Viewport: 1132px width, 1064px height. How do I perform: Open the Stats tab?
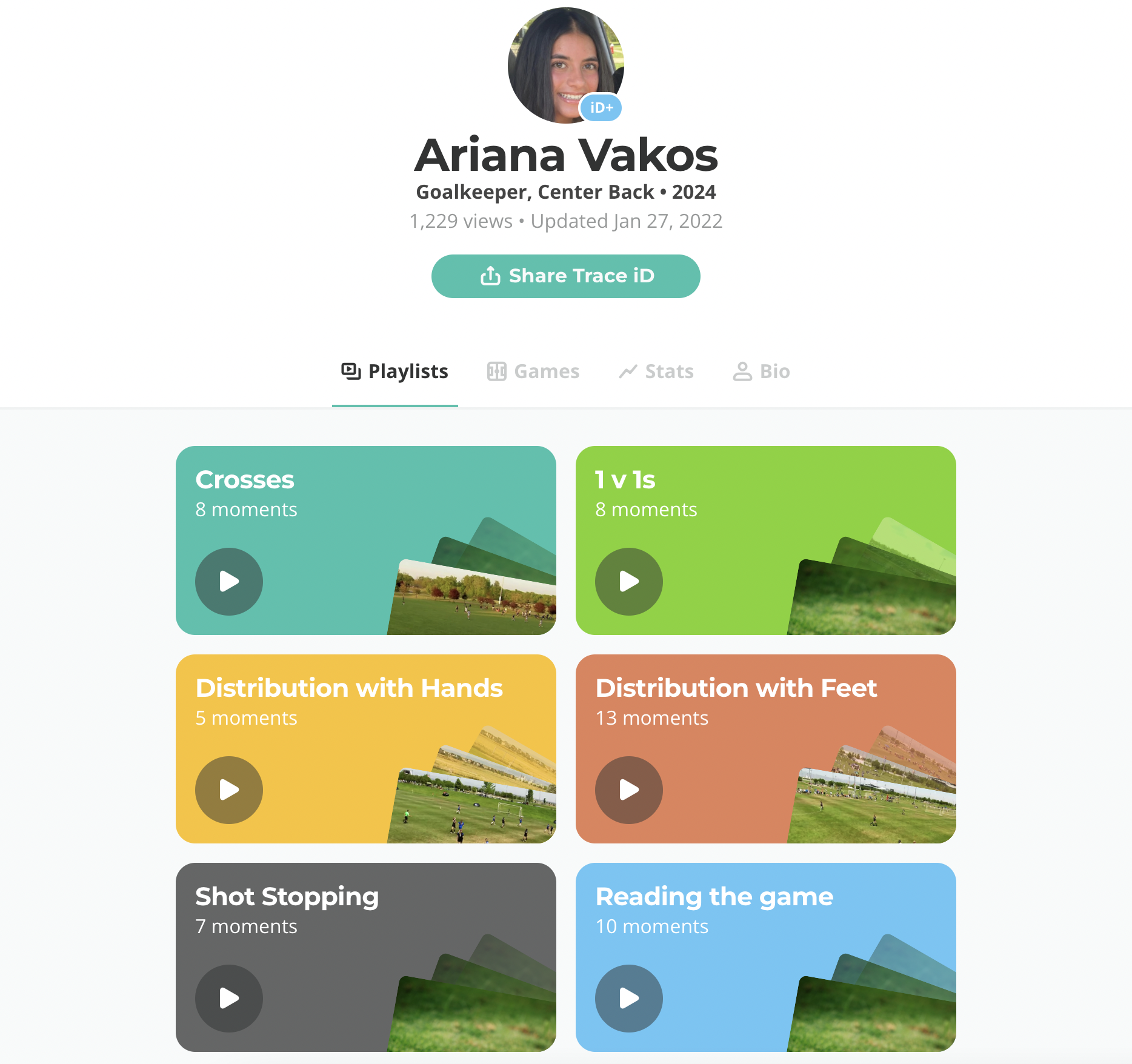tap(656, 371)
